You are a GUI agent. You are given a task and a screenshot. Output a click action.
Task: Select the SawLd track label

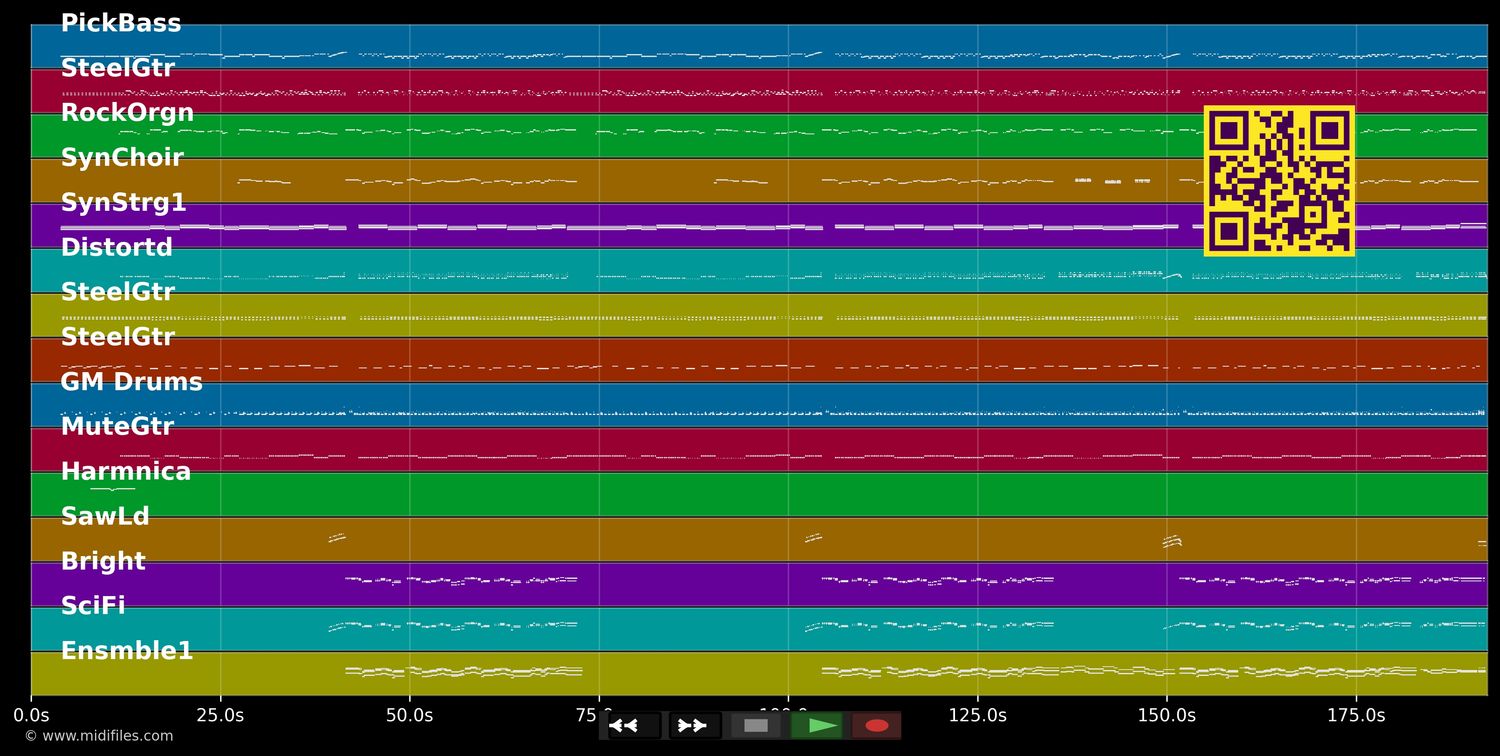(105, 517)
